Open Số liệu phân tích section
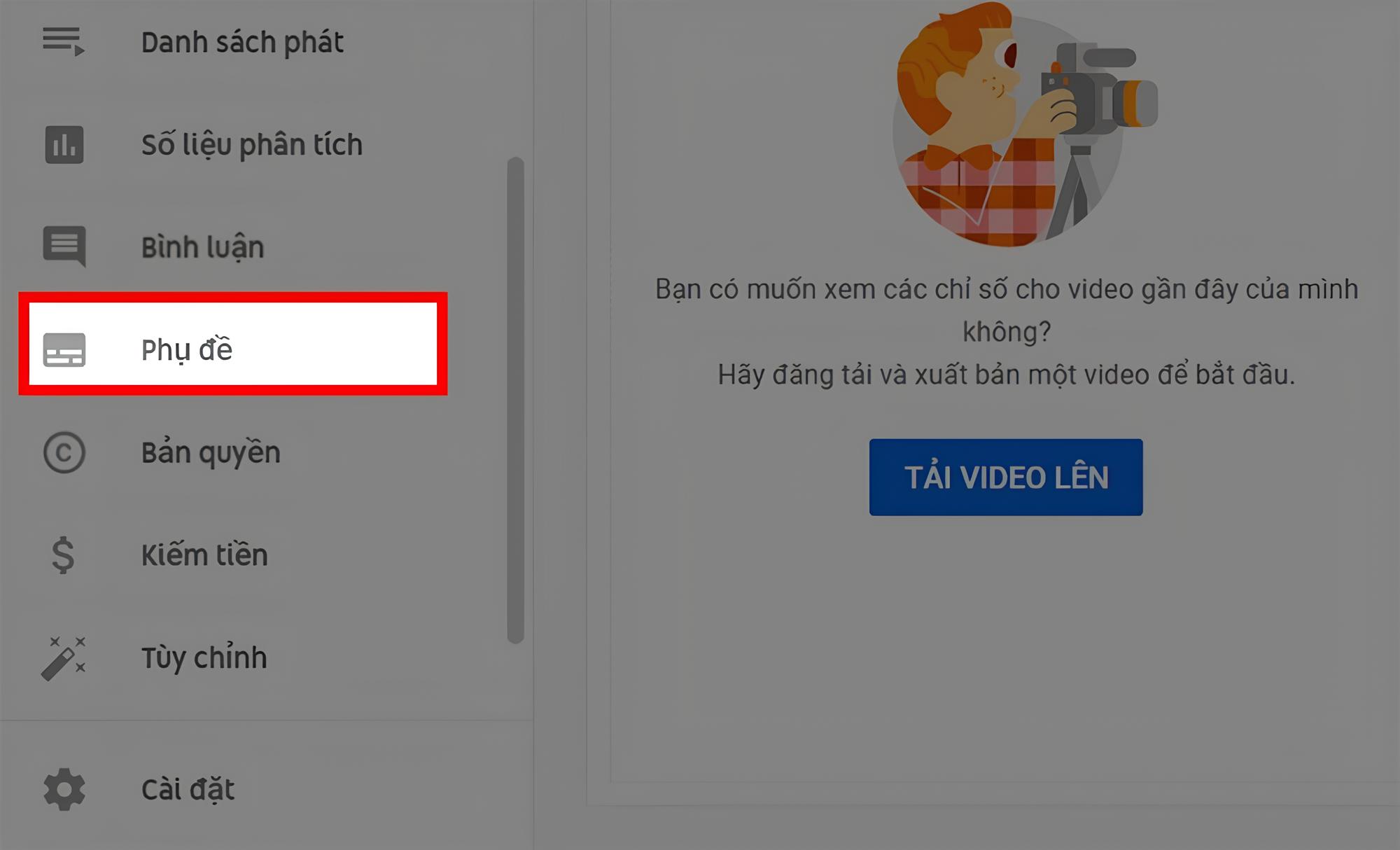The height and width of the screenshot is (850, 1400). [x=252, y=145]
